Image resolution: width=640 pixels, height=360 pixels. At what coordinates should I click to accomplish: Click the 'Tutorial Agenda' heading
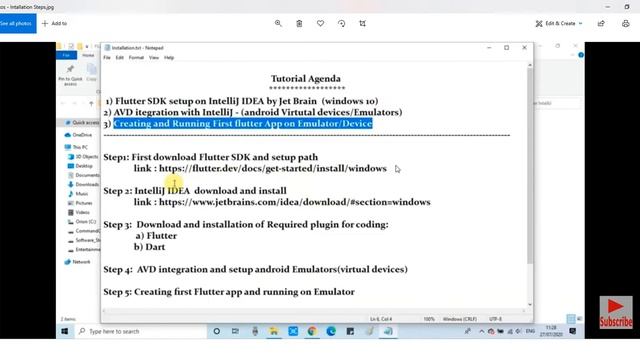306,78
